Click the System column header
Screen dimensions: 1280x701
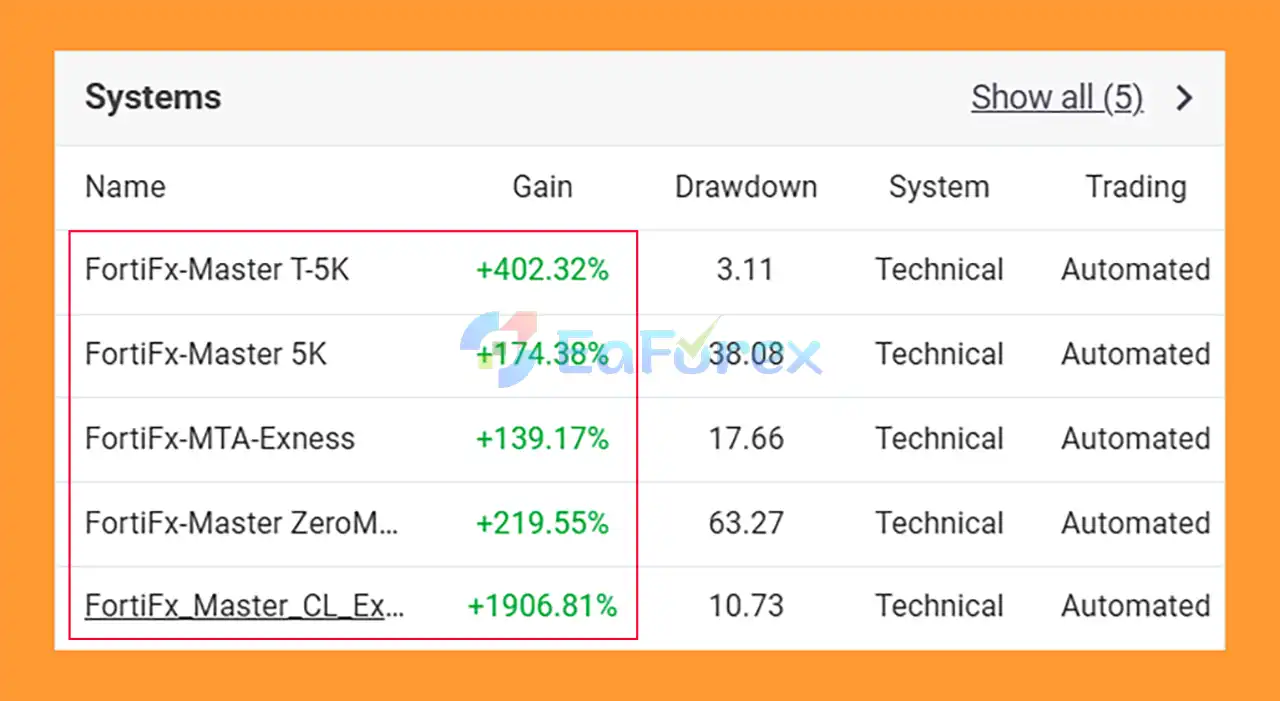(x=938, y=187)
